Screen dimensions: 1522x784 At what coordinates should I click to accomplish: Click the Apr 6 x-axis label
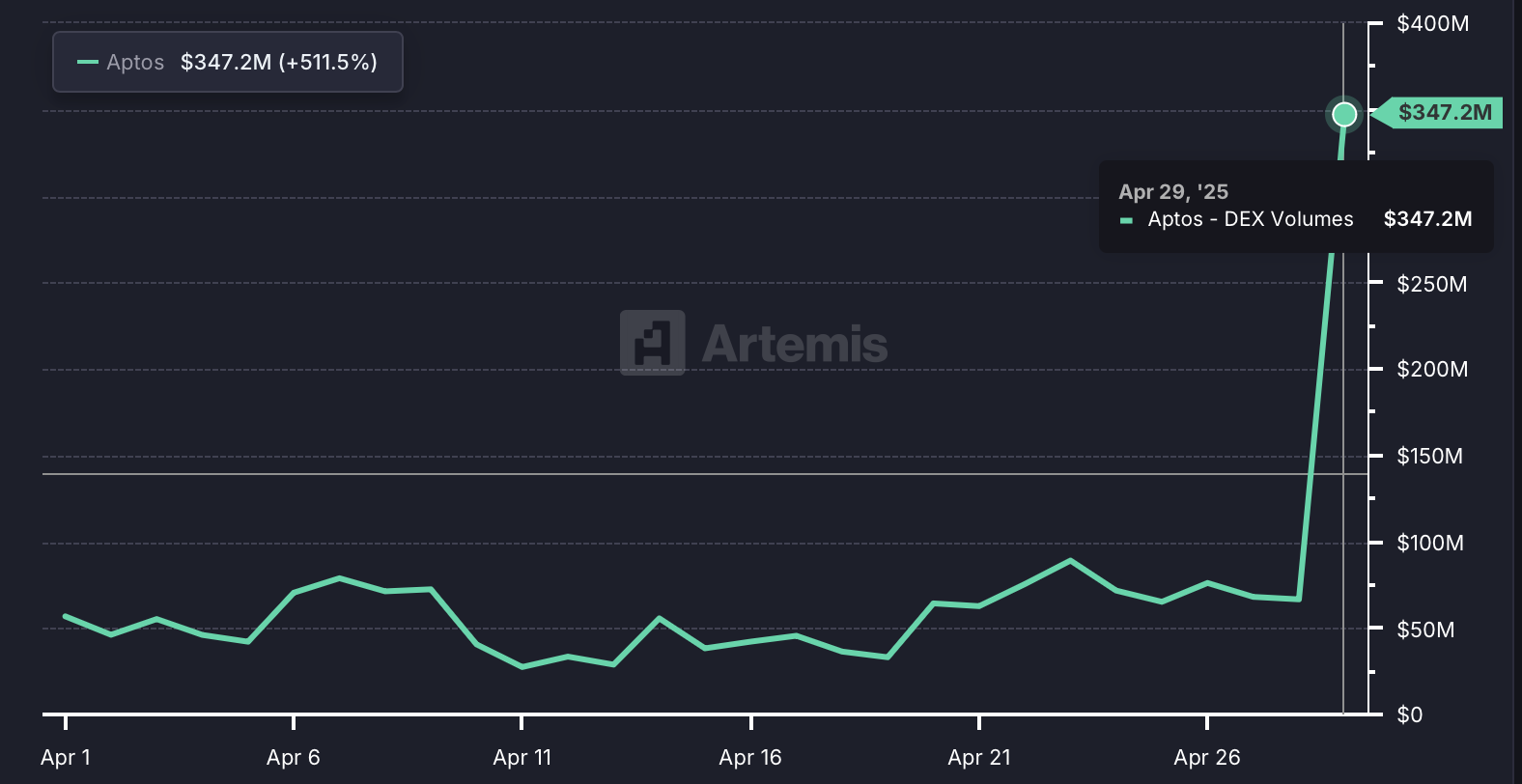(294, 757)
